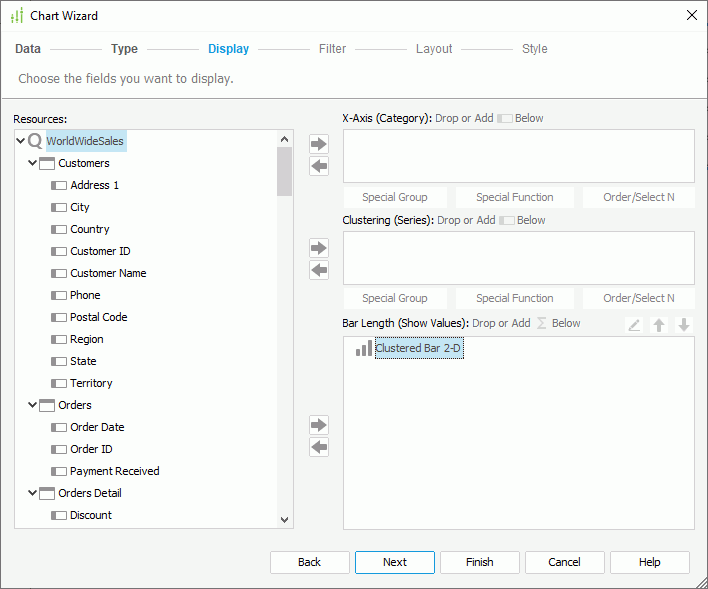Toggle the X-Axis Below position switch
Viewport: 708px width, 589px height.
pos(504,118)
